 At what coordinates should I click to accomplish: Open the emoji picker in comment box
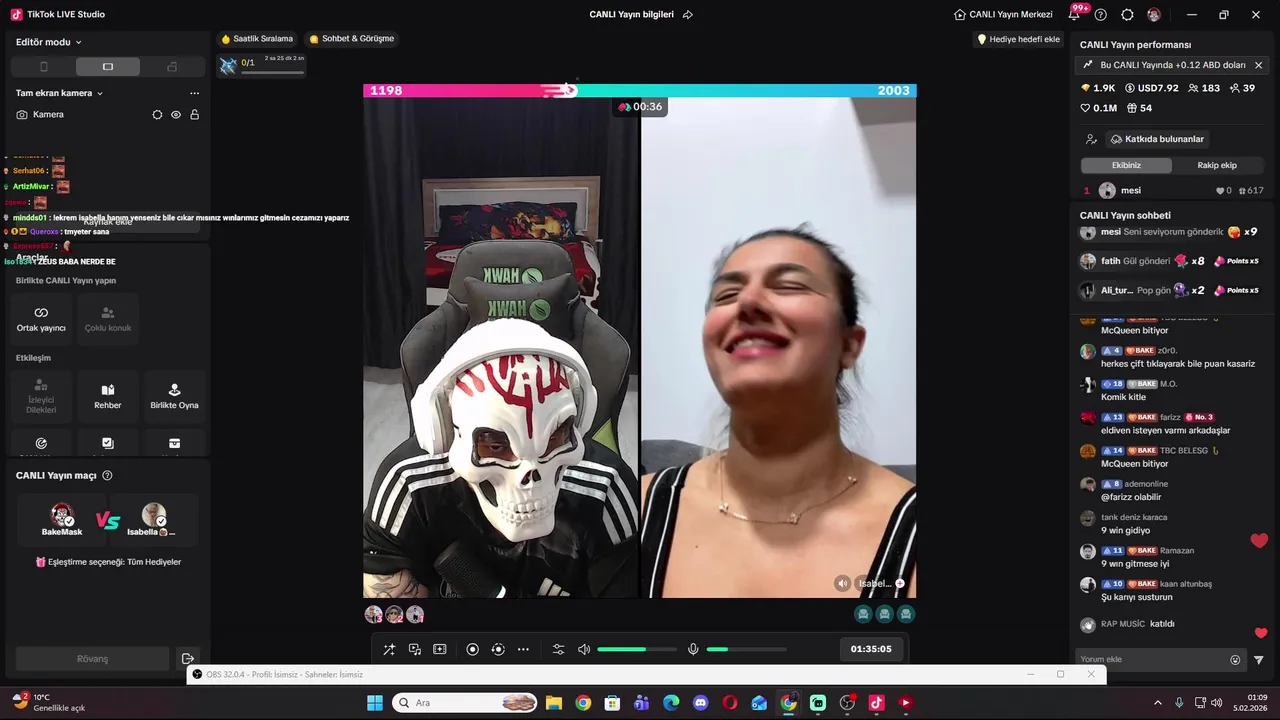click(1235, 660)
